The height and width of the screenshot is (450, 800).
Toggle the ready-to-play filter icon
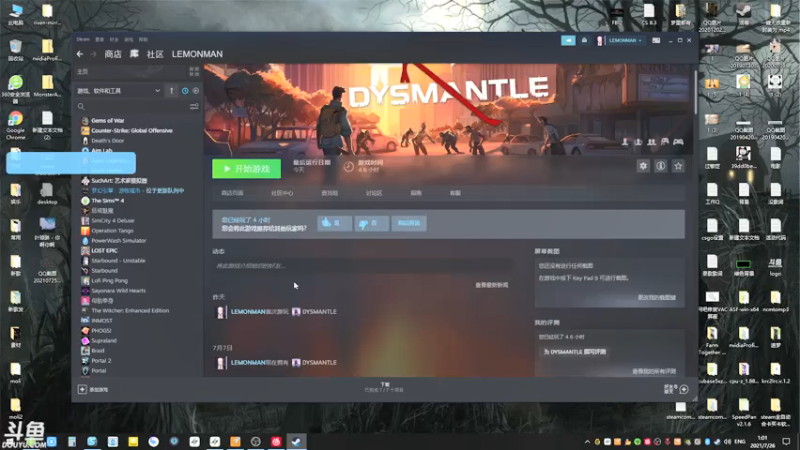click(x=196, y=91)
